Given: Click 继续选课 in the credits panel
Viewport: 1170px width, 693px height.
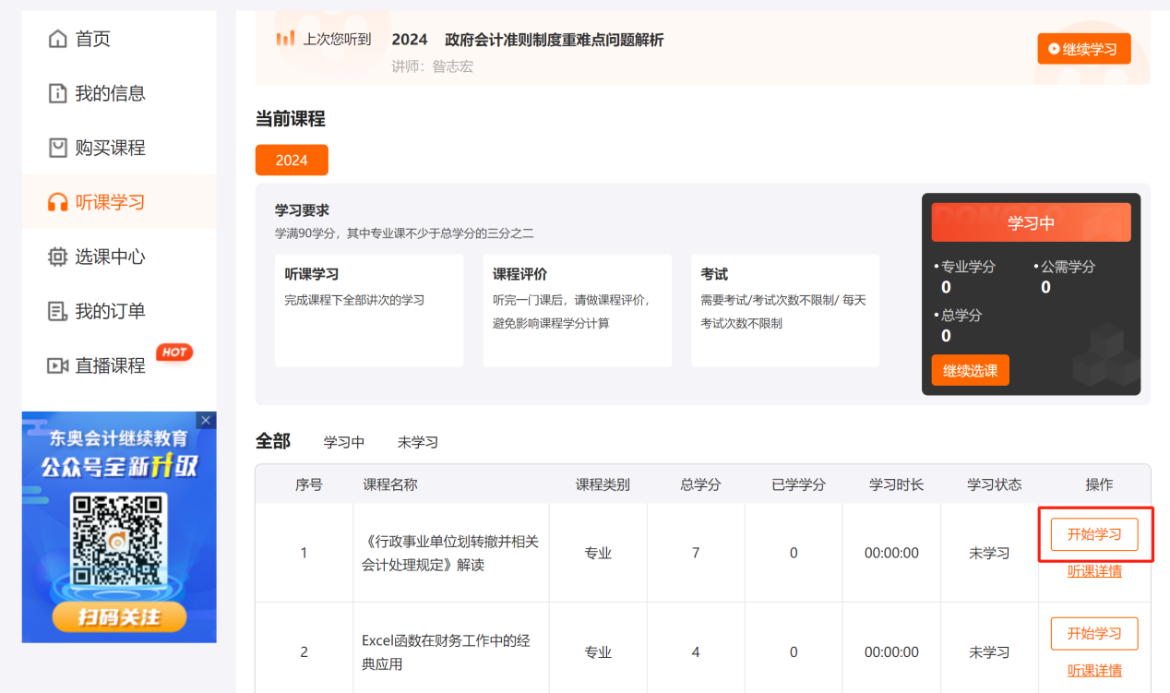Looking at the screenshot, I should [969, 369].
